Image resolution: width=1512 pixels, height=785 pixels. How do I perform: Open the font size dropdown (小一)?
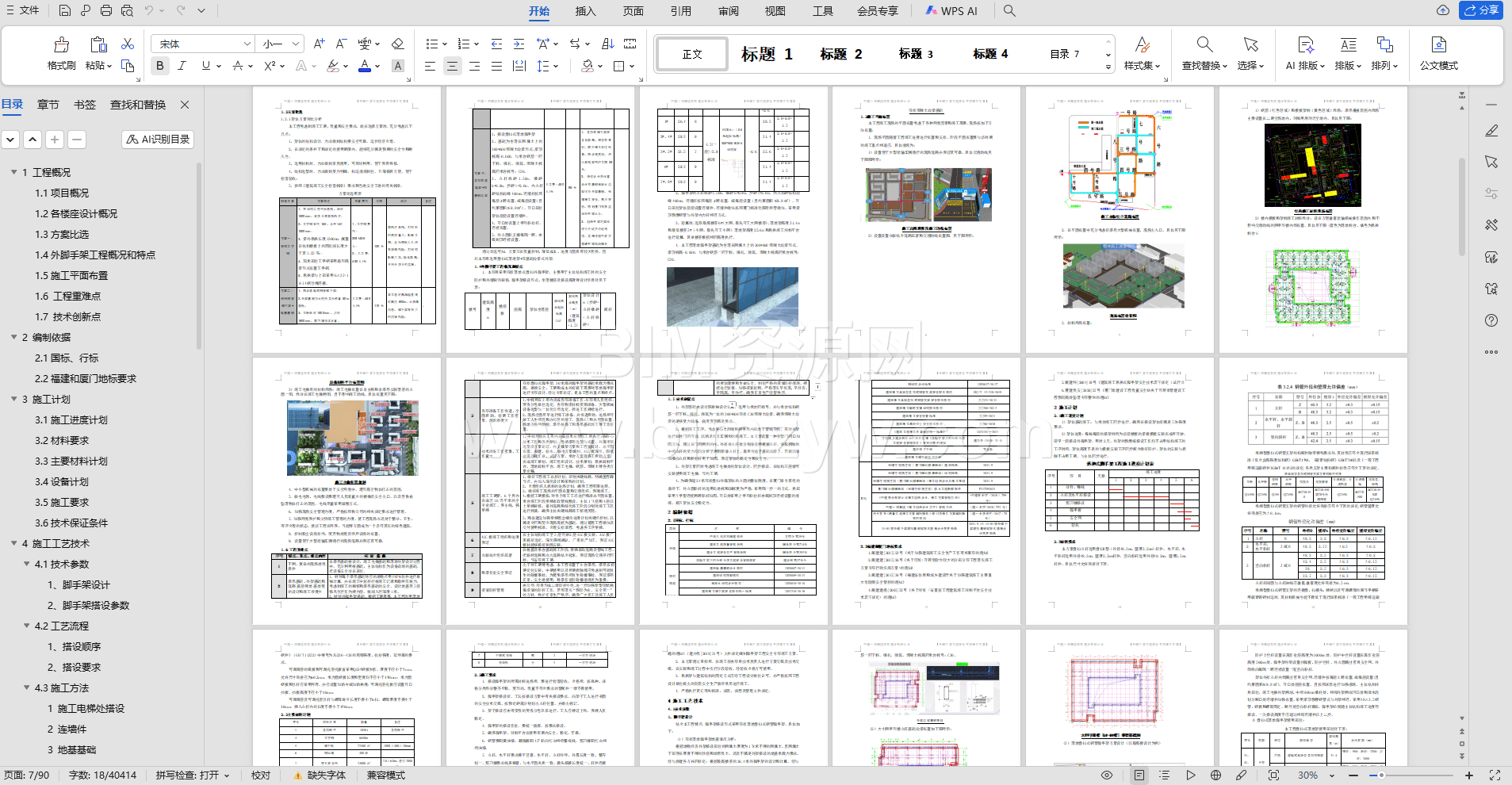296,44
